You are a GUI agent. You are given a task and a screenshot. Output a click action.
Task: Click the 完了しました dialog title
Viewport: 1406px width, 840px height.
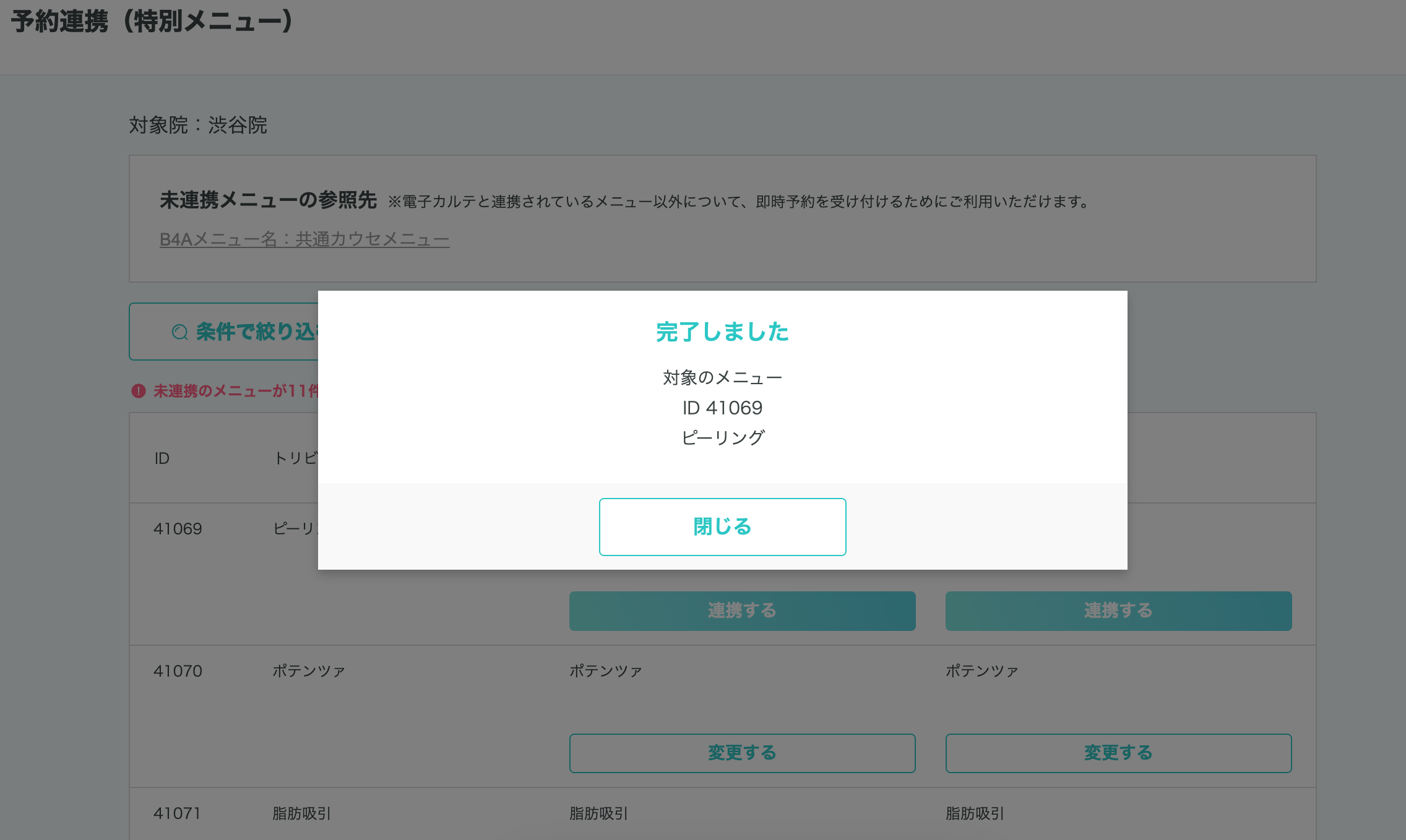(x=722, y=332)
